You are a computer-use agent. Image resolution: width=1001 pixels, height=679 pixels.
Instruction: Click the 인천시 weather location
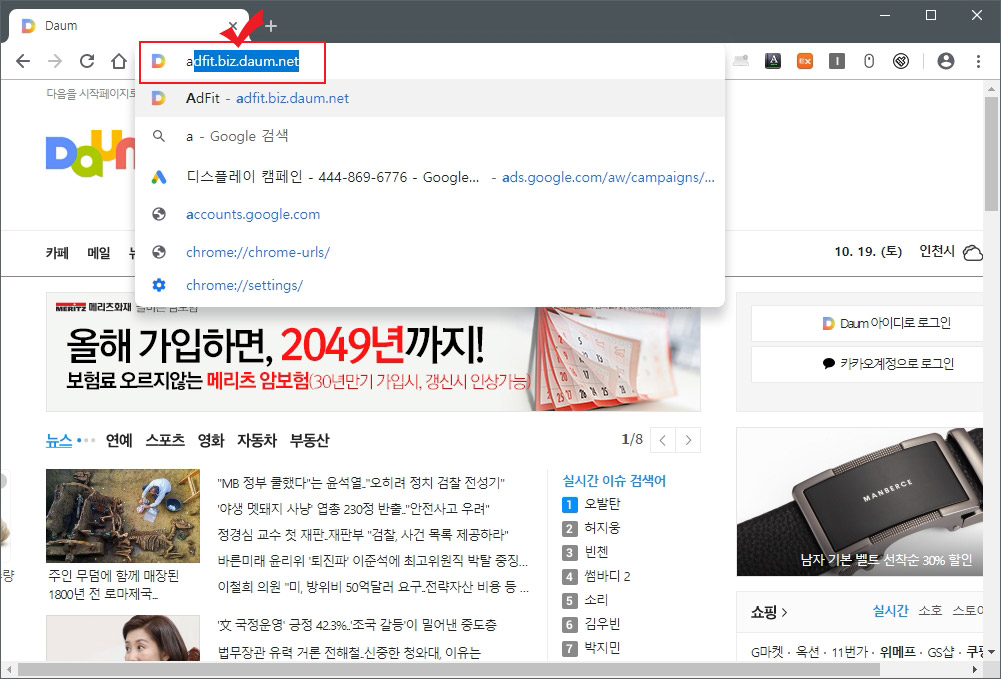(937, 251)
